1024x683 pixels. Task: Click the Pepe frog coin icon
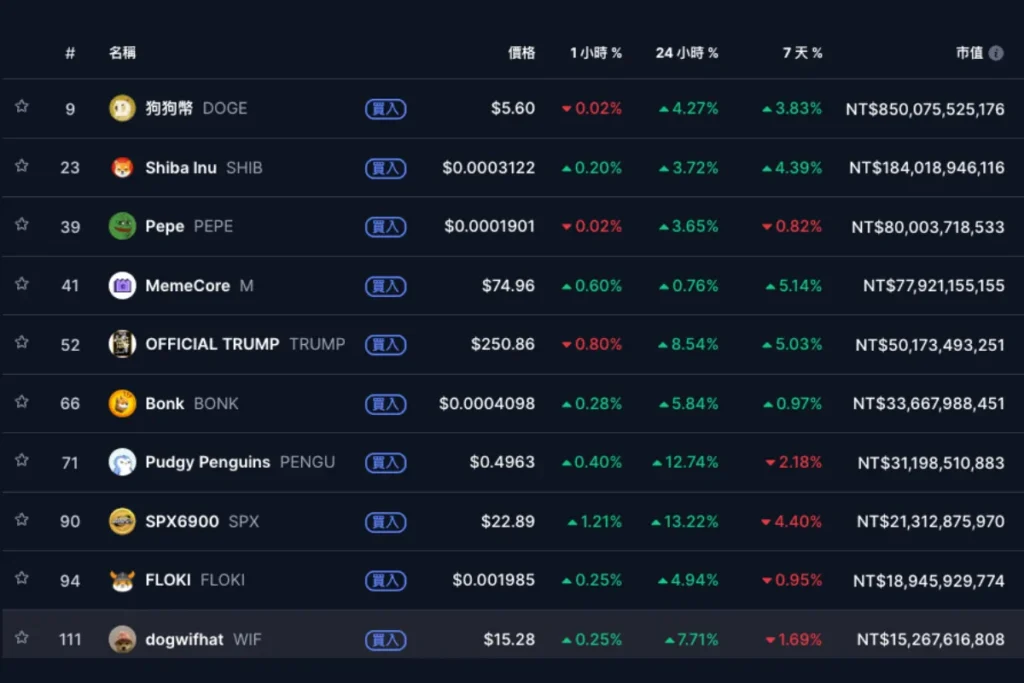click(122, 226)
